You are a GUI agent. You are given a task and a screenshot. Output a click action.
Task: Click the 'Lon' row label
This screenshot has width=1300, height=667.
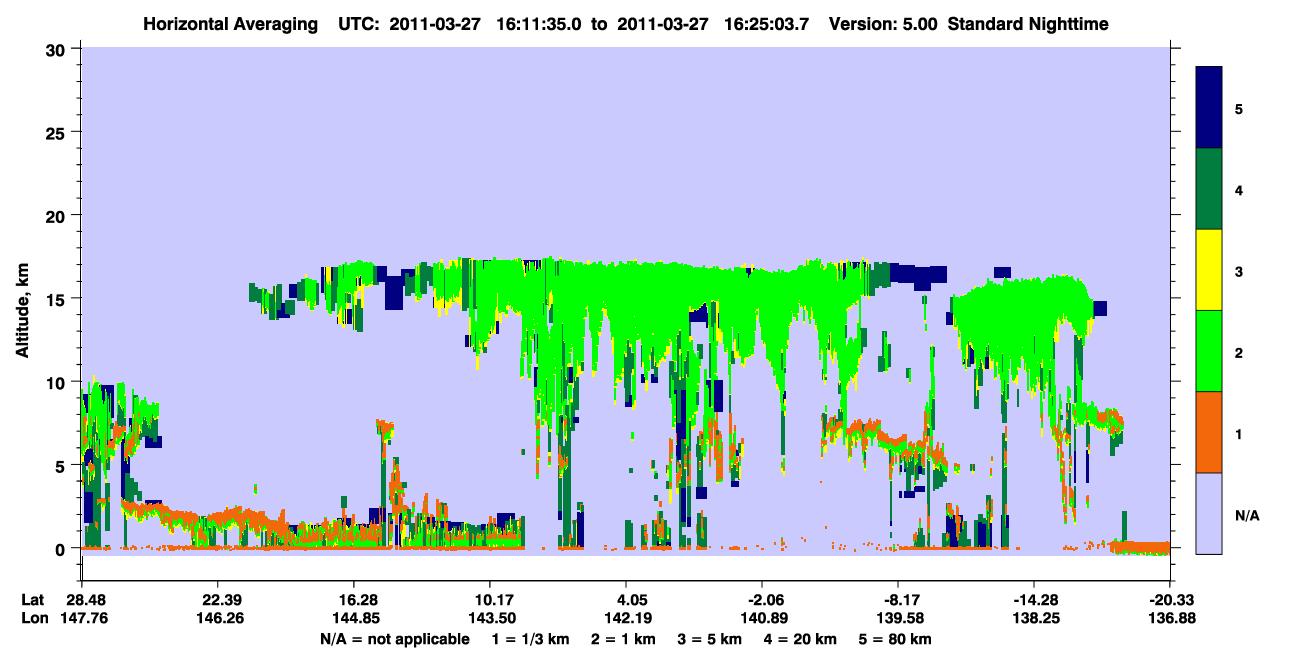(x=34, y=618)
